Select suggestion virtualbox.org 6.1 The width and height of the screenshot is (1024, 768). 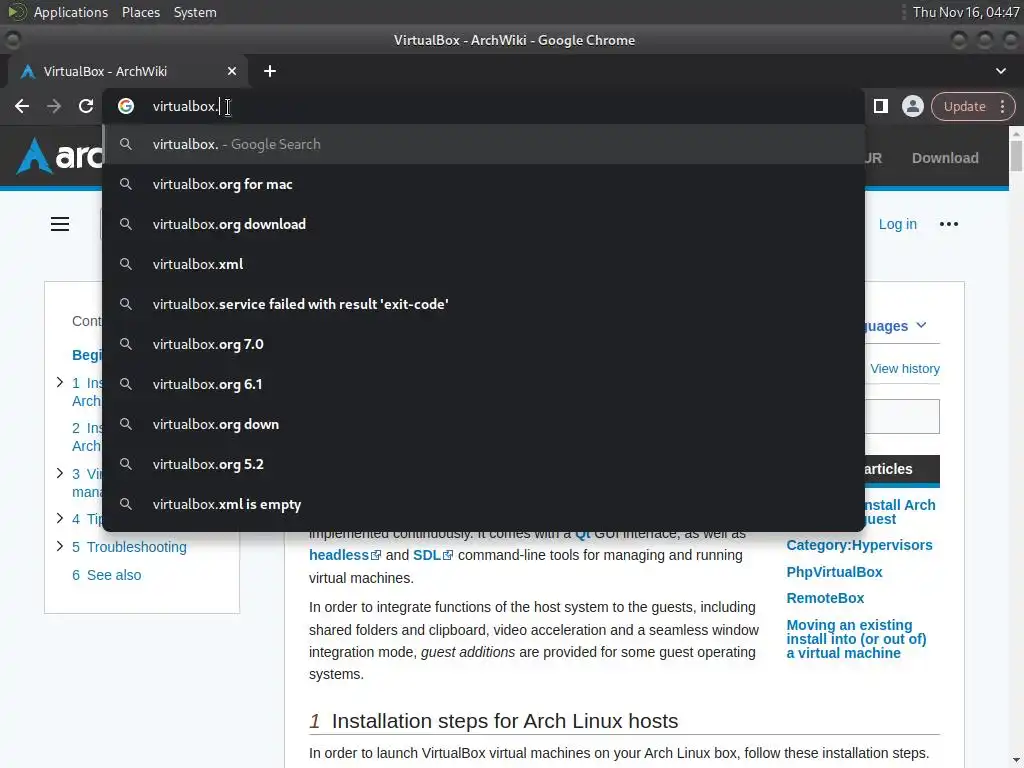pos(483,384)
